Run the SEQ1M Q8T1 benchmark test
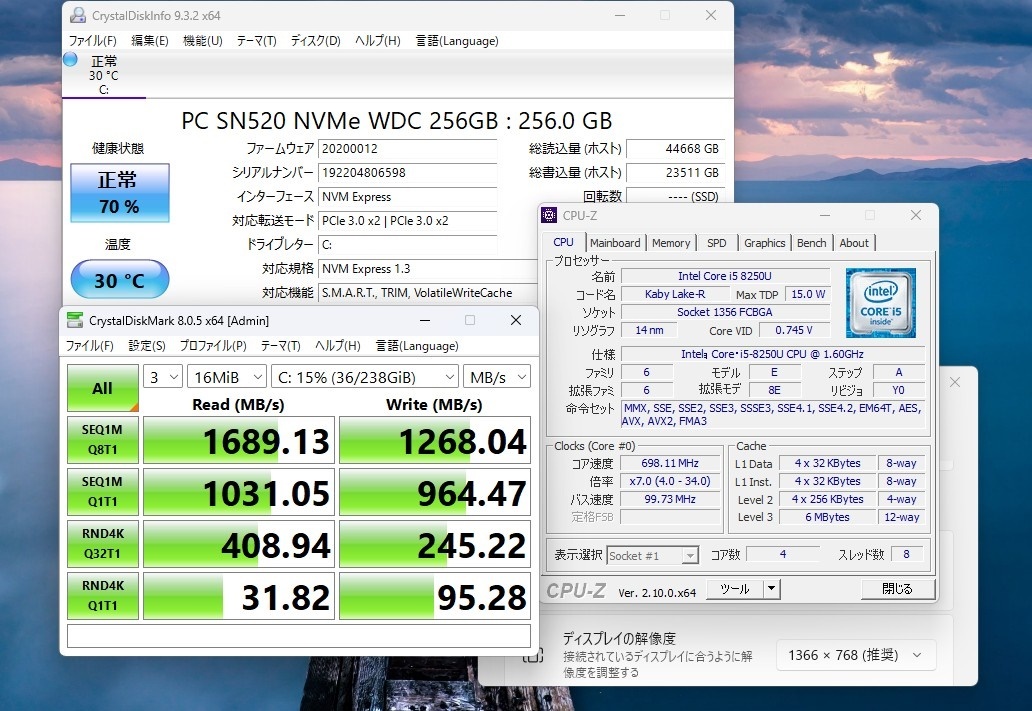The width and height of the screenshot is (1032, 711). pyautogui.click(x=103, y=440)
